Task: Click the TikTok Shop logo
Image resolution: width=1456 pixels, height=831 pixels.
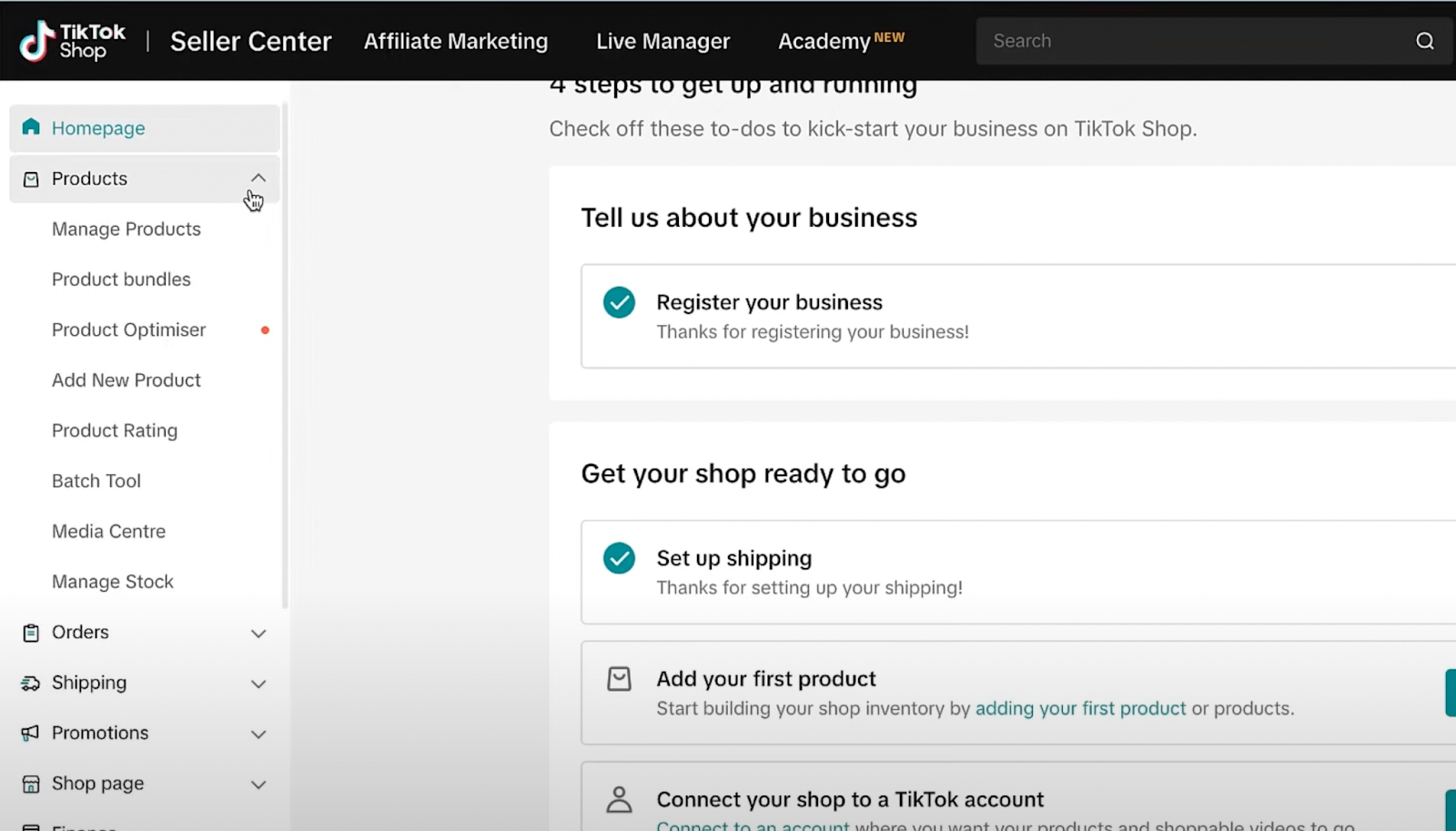Action: (x=73, y=41)
